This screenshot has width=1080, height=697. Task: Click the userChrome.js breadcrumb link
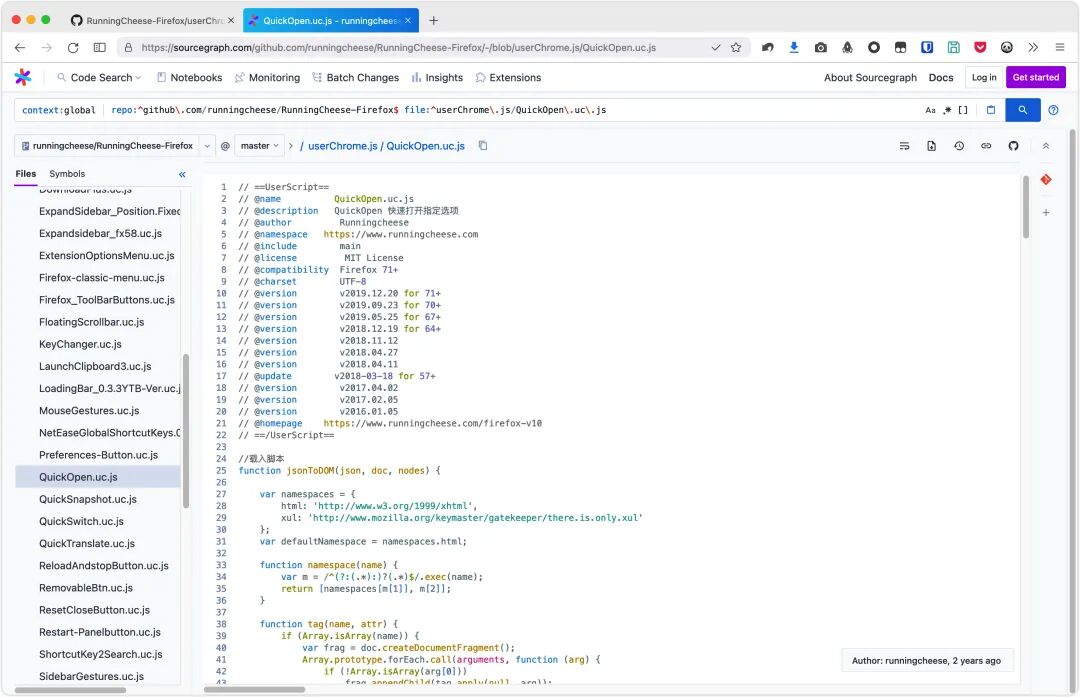(x=342, y=146)
